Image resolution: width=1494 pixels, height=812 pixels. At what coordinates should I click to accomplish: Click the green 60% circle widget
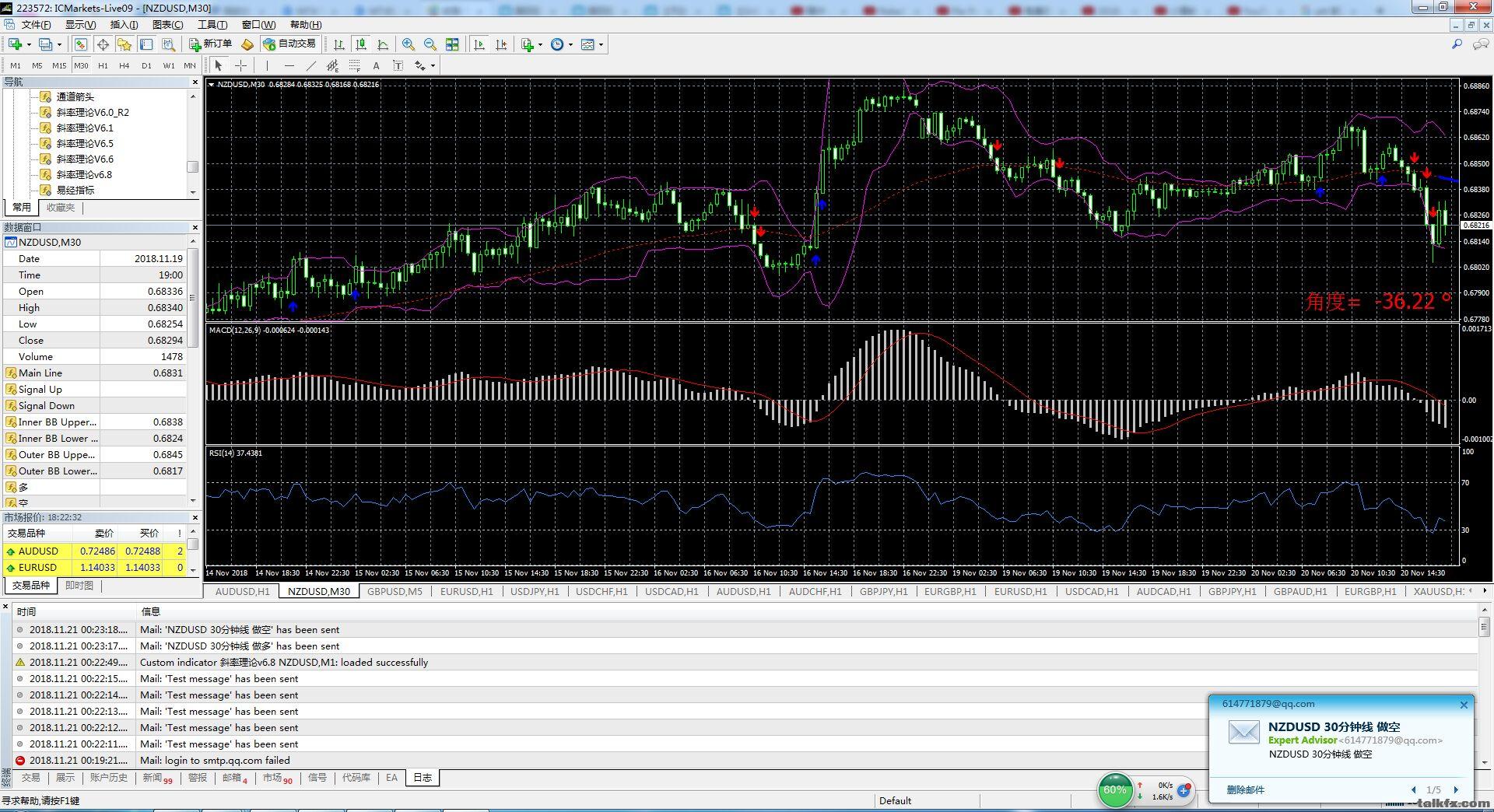(1115, 790)
